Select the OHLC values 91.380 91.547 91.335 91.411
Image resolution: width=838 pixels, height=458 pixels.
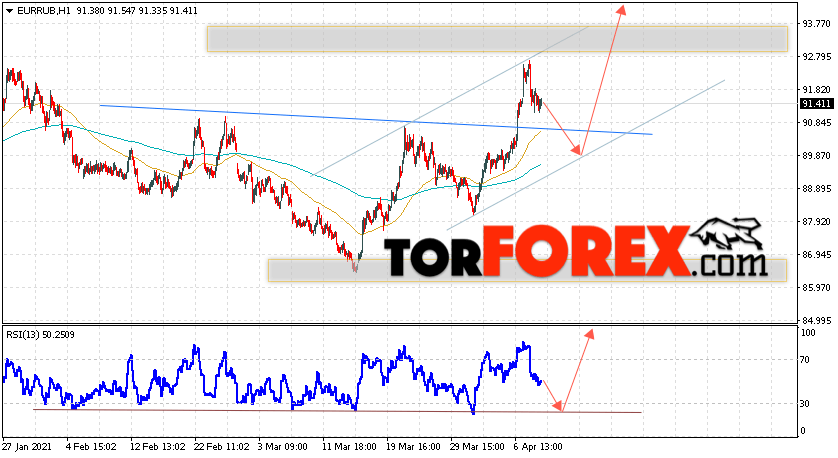(137, 11)
